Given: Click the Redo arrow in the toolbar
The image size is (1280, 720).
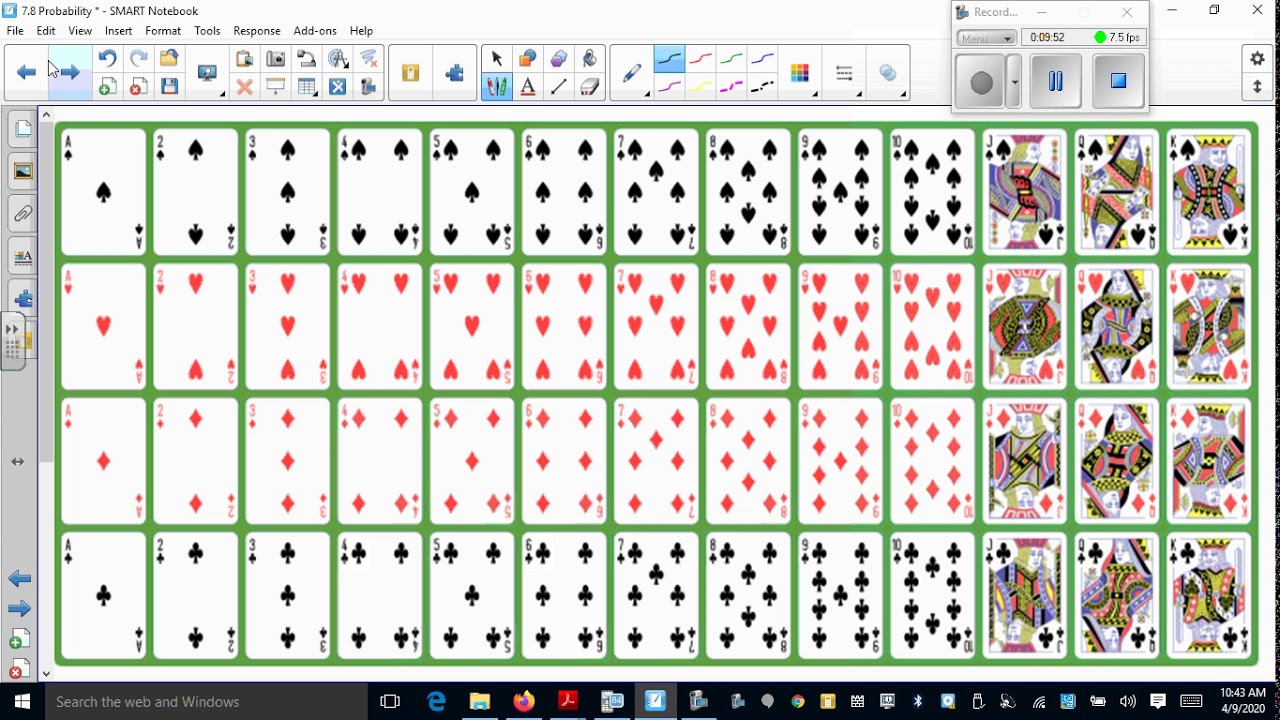Looking at the screenshot, I should pos(138,59).
